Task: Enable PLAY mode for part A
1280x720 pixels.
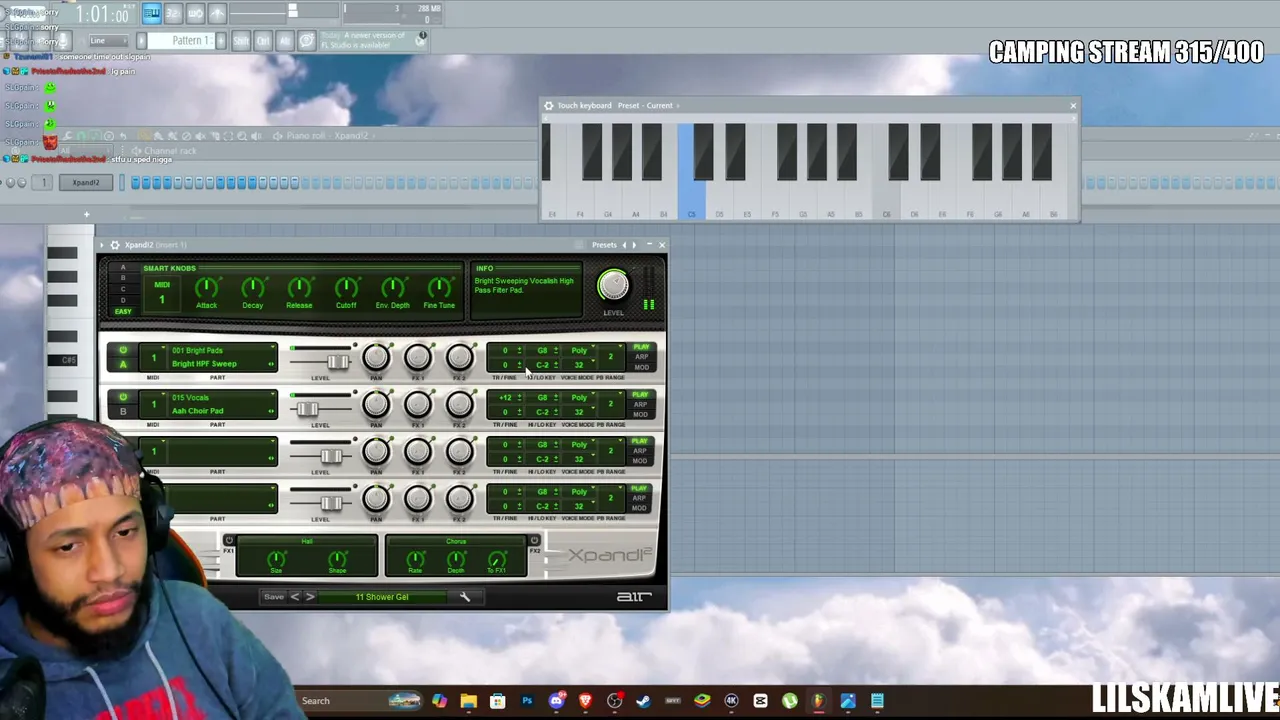Action: click(641, 348)
